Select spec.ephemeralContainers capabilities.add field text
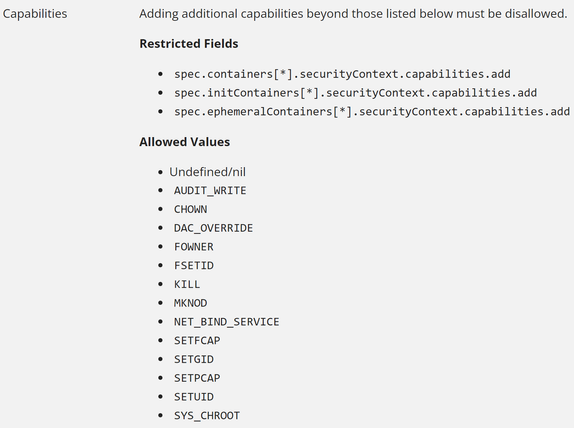The image size is (574, 428). point(372,111)
